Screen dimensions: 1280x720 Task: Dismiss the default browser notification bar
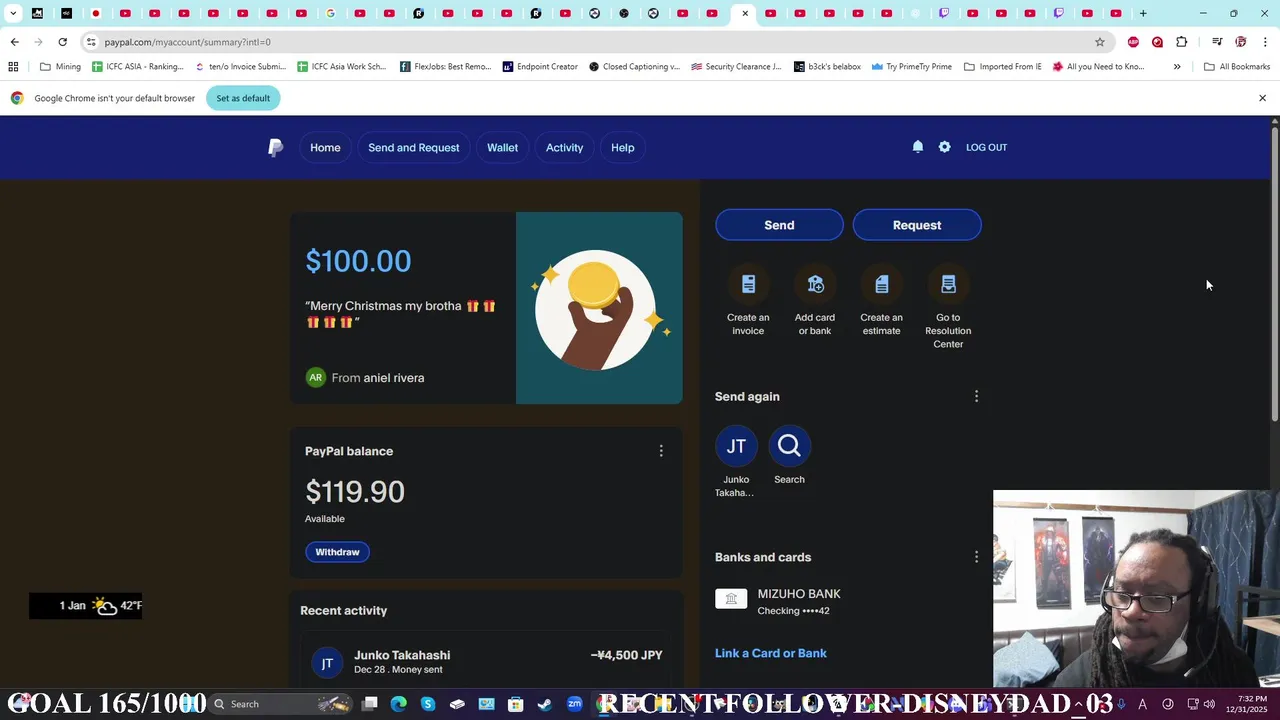pos(1262,98)
